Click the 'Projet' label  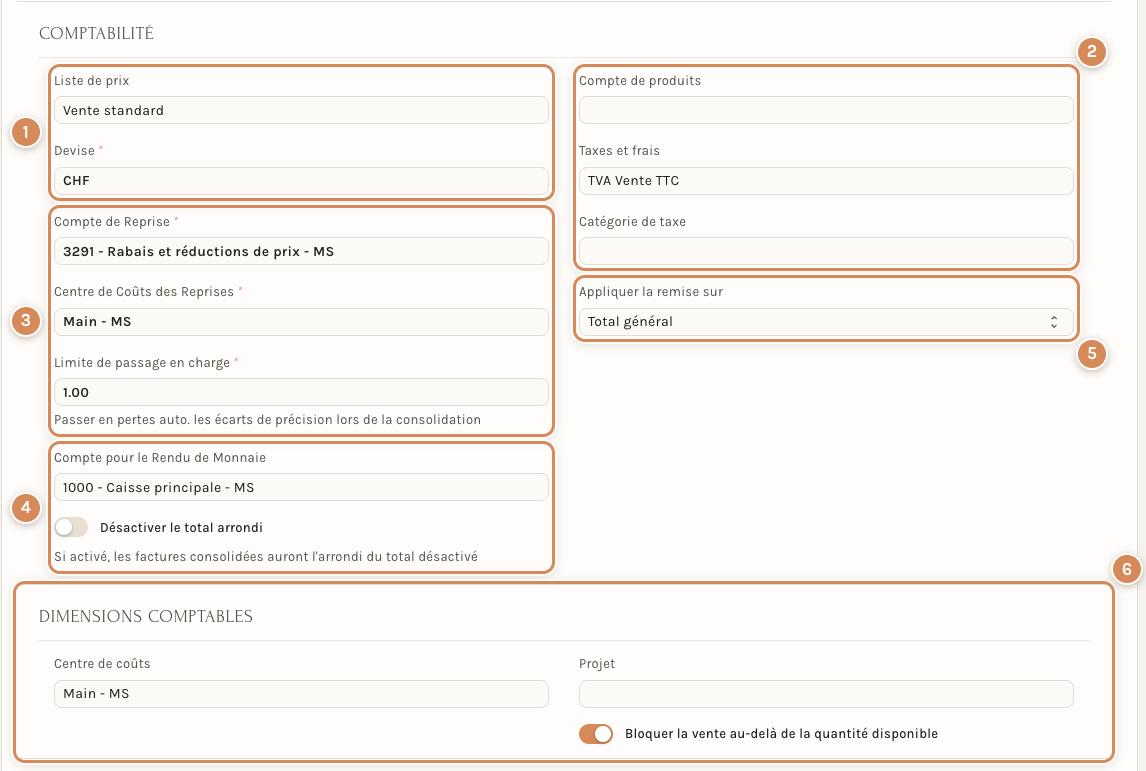click(597, 664)
